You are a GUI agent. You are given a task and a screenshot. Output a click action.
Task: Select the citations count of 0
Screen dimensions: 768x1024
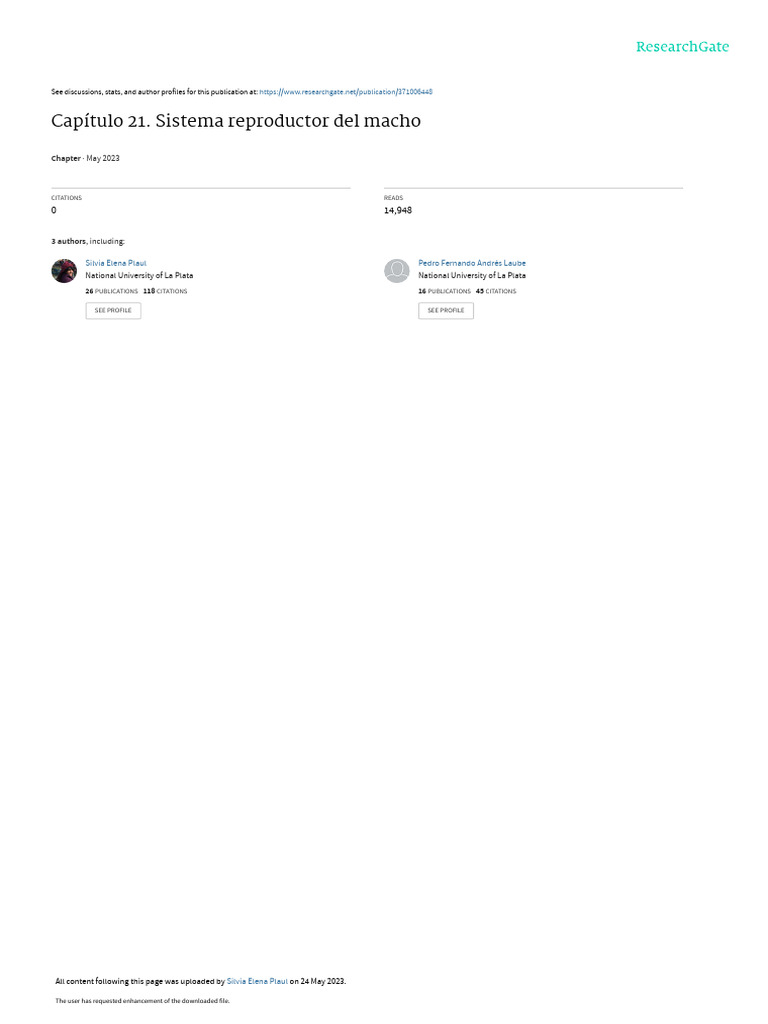point(54,210)
